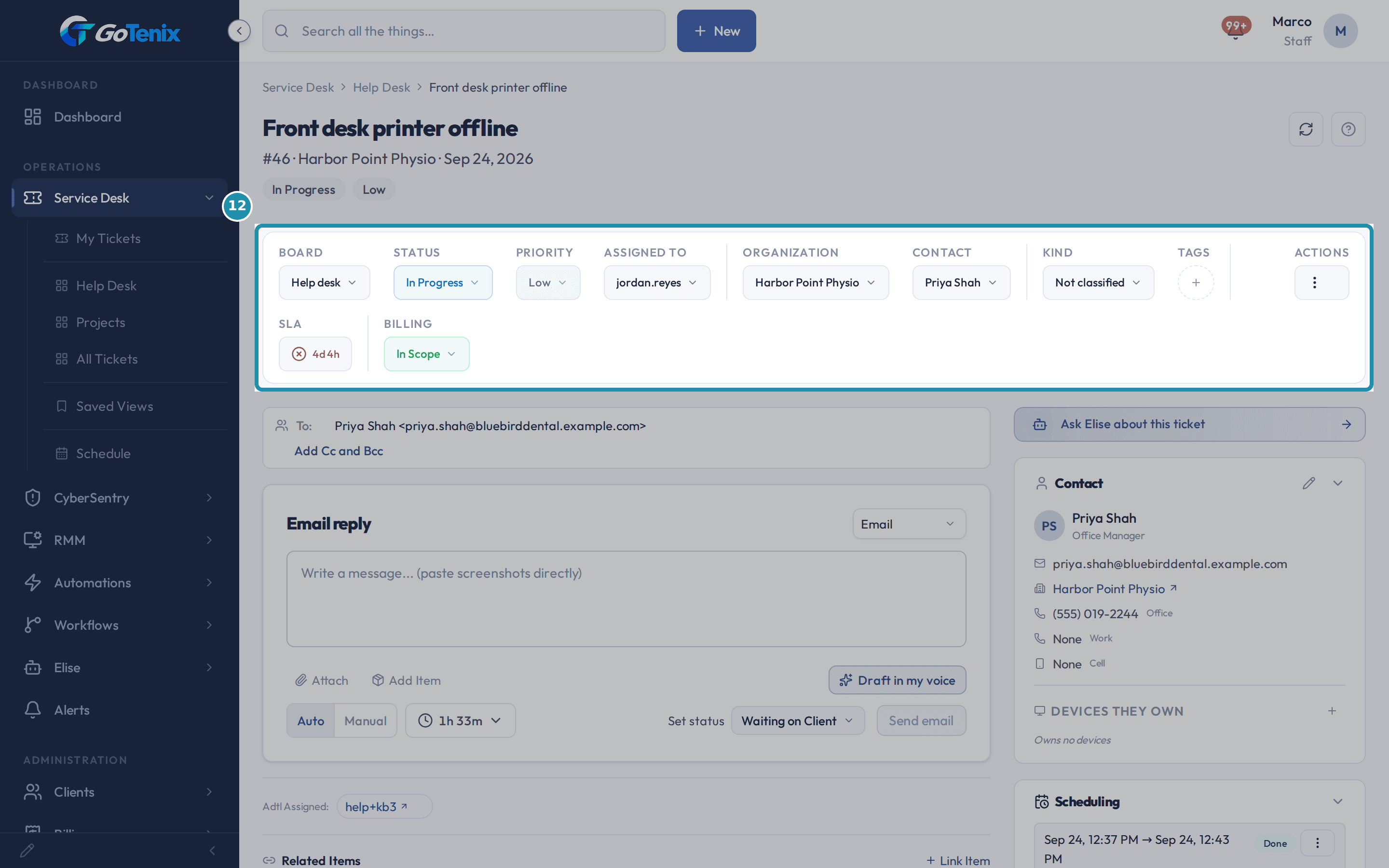This screenshot has width=1389, height=868.
Task: Click Add Item in the reply box
Action: (x=407, y=680)
